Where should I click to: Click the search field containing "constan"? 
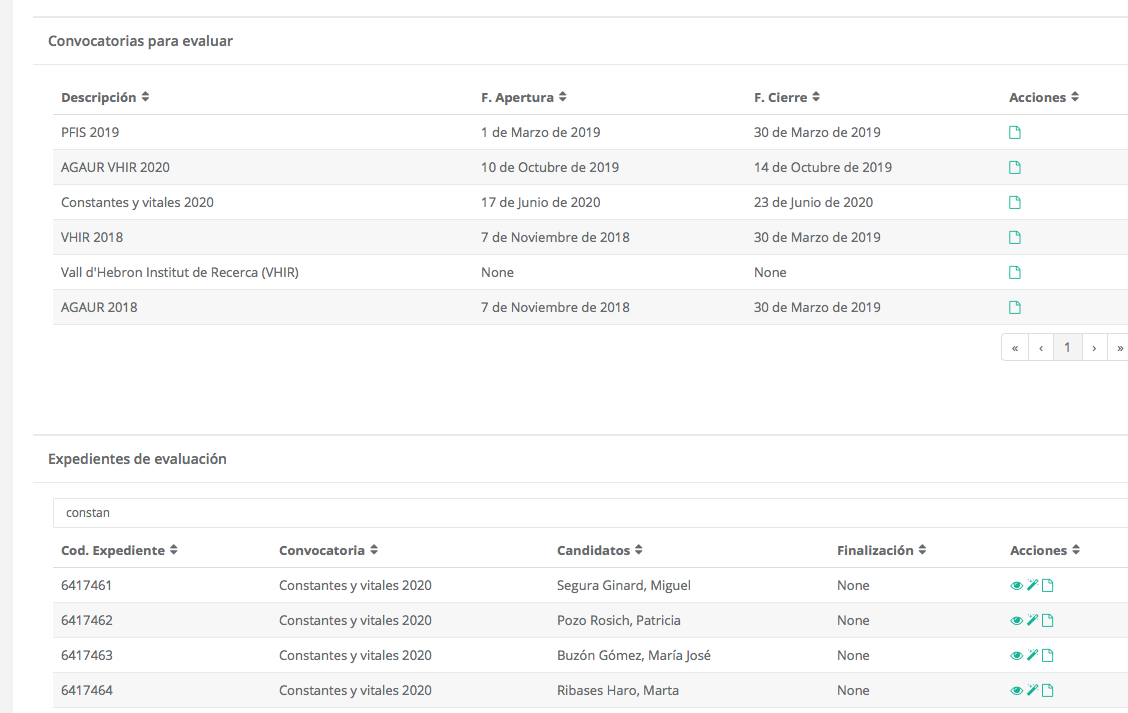[x=590, y=513]
